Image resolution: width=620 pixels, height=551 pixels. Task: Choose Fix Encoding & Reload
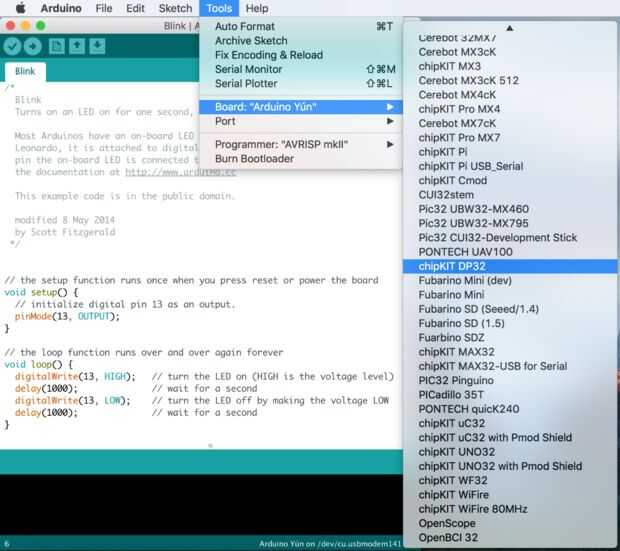tap(301, 55)
